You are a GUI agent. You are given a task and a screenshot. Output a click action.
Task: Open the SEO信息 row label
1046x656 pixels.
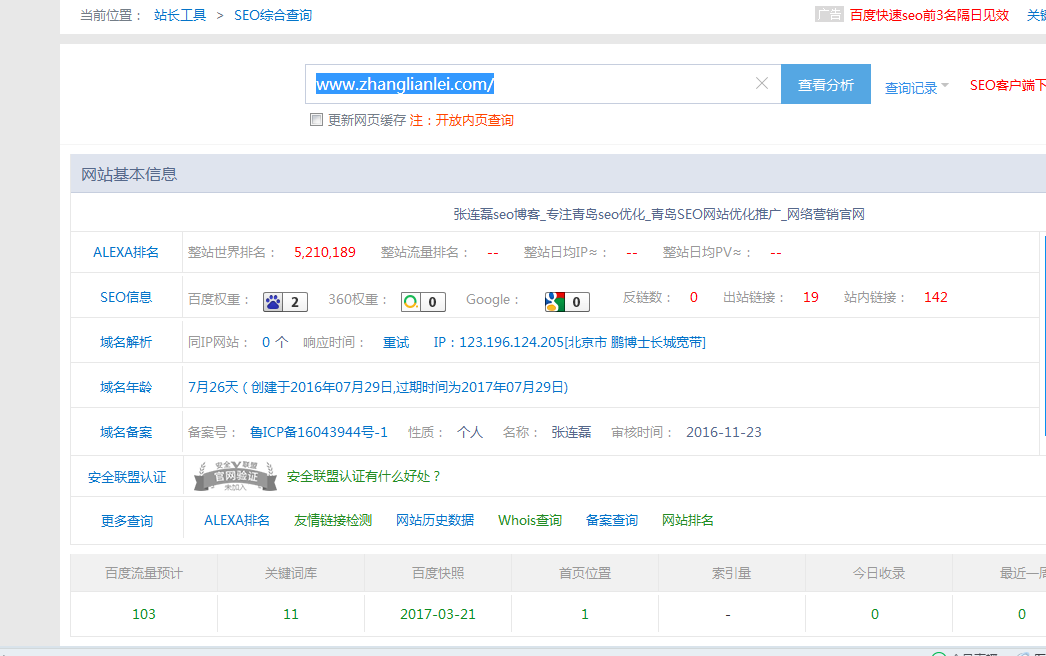click(x=126, y=298)
